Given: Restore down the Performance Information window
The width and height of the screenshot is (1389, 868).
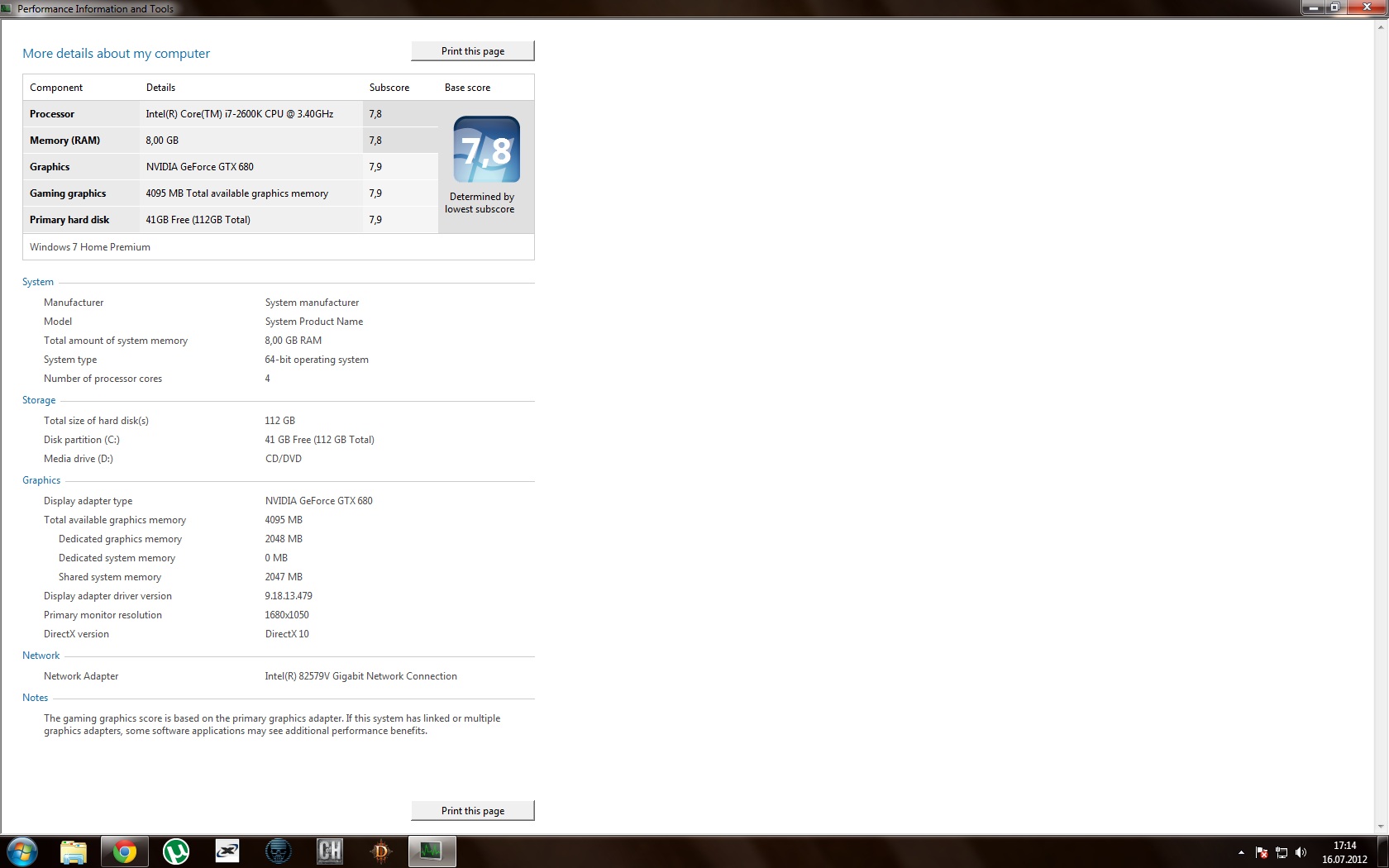Looking at the screenshot, I should coord(1335,7).
